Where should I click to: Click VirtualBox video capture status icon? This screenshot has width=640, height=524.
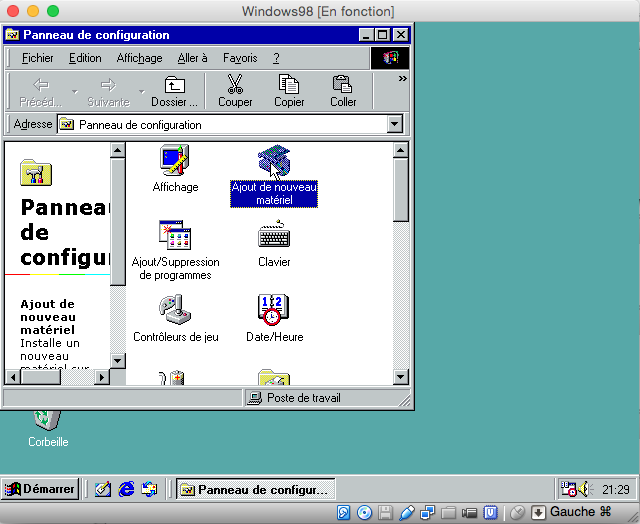click(469, 513)
